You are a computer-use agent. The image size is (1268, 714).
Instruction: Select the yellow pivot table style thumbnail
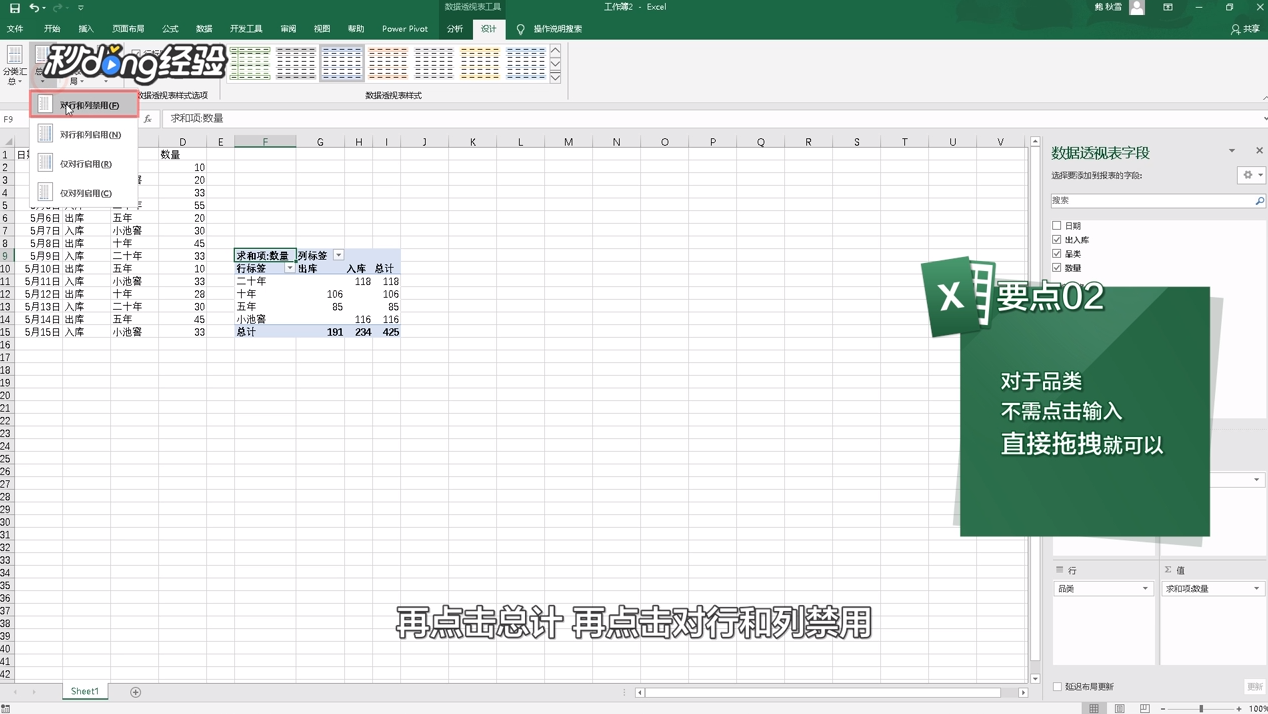pos(480,64)
